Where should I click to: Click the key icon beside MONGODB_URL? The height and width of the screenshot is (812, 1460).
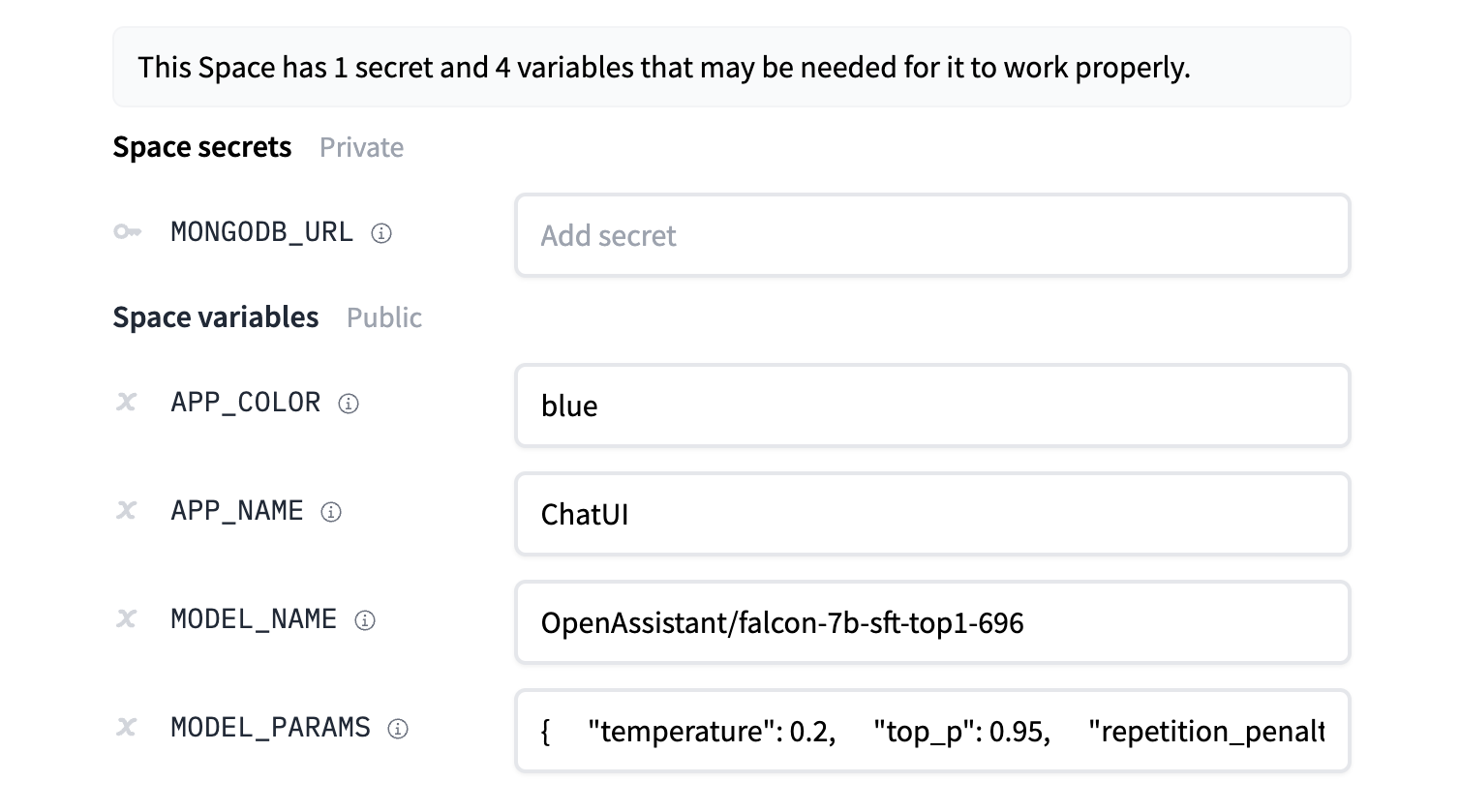127,232
